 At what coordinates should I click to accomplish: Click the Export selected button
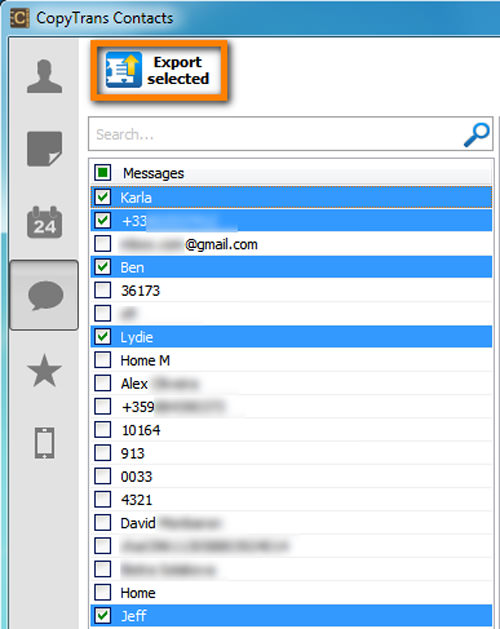pyautogui.click(x=159, y=70)
